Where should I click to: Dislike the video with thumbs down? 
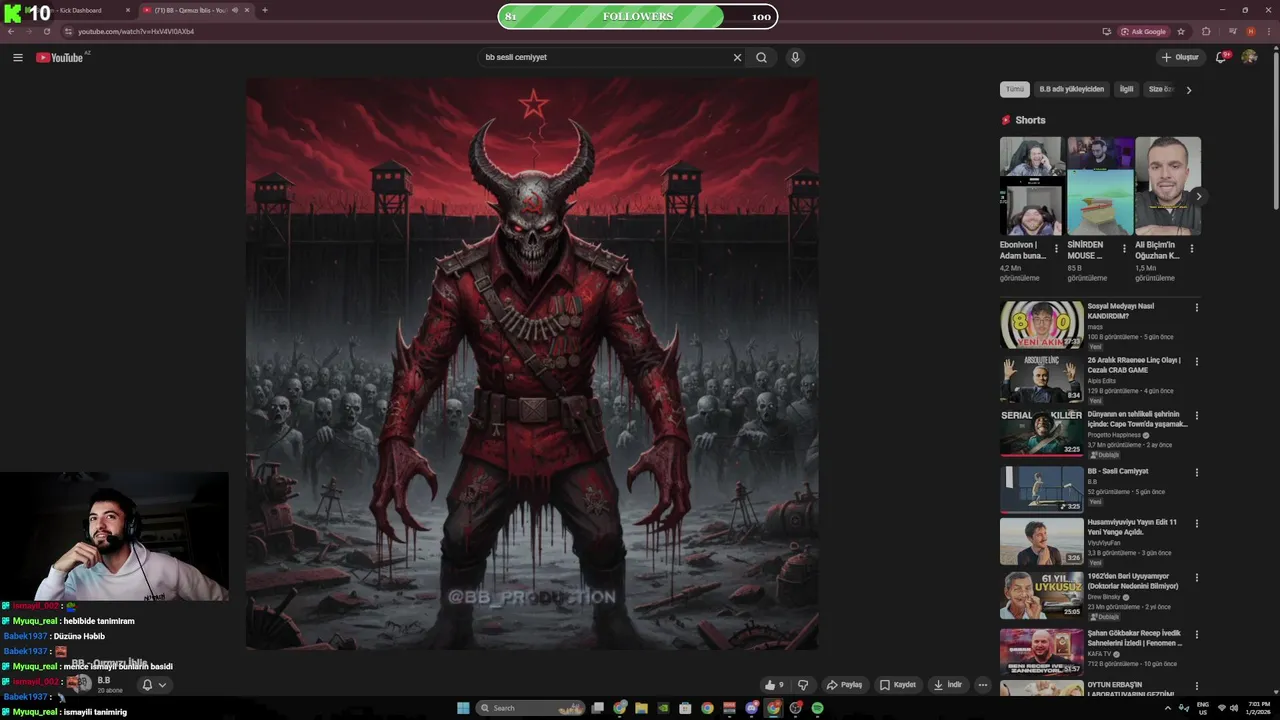(802, 685)
